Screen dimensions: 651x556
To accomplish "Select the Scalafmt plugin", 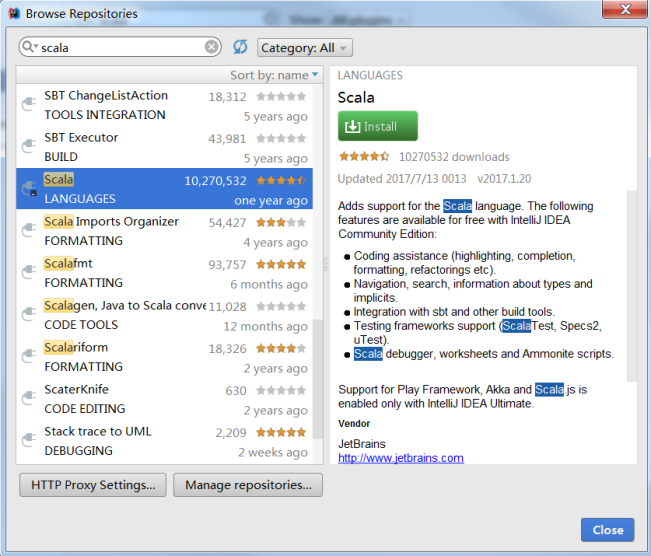I will [164, 273].
